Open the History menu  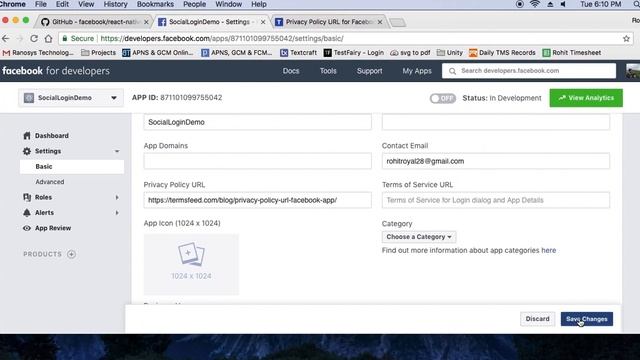(x=116, y=4)
